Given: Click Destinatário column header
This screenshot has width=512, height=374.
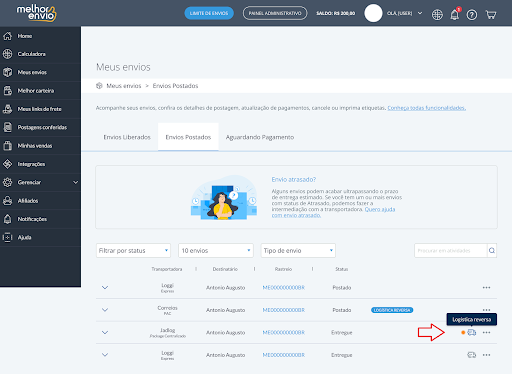Looking at the screenshot, I should [225, 269].
